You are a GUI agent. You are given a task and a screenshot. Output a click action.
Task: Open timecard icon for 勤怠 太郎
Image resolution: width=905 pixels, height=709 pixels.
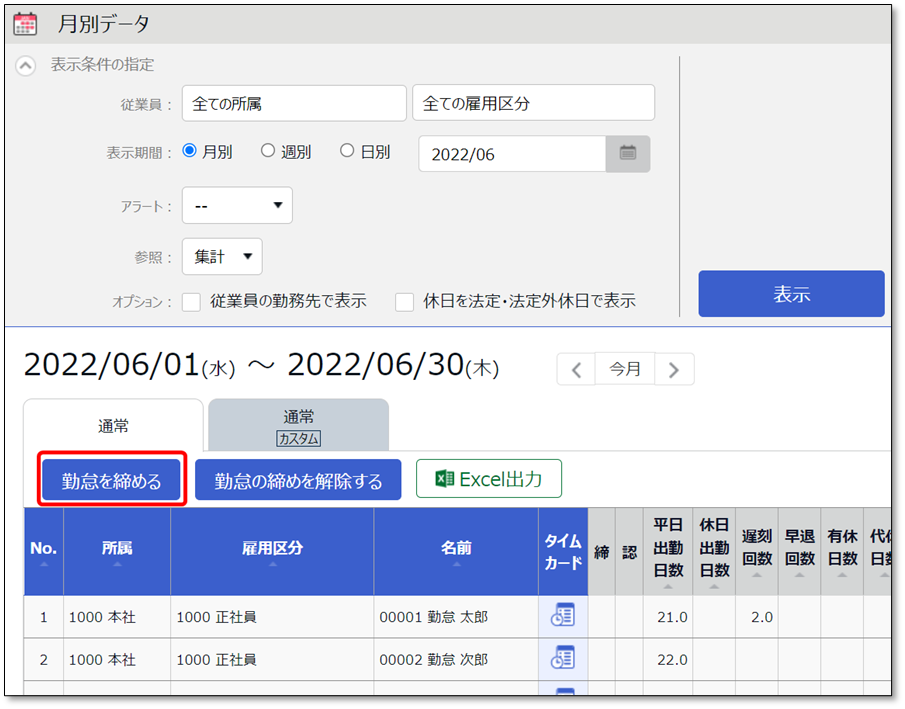563,616
